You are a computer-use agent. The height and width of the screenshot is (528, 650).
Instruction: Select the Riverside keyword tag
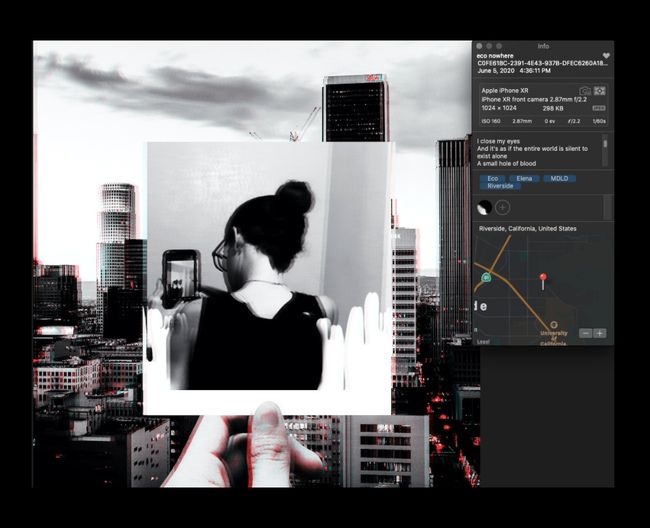coord(500,186)
